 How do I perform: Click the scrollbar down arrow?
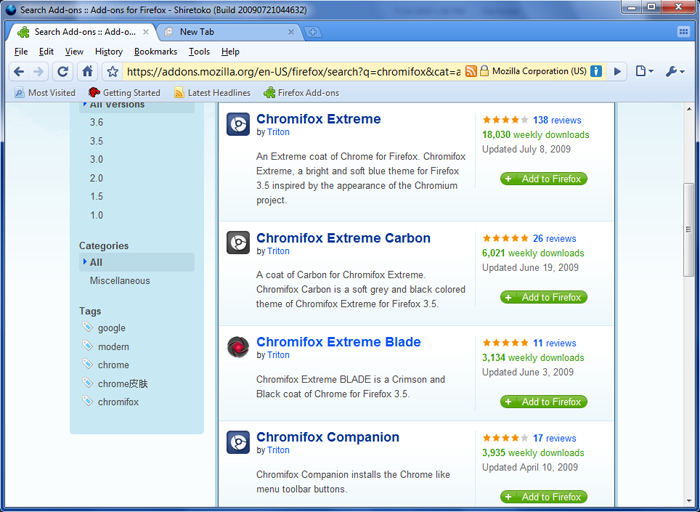688,500
